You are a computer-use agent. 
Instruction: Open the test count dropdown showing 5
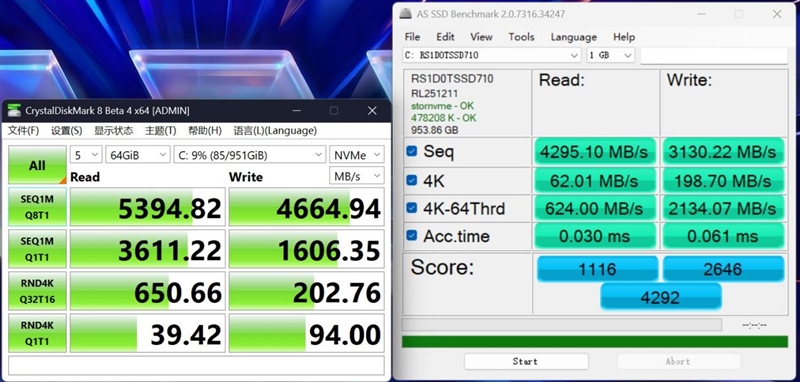coord(86,155)
